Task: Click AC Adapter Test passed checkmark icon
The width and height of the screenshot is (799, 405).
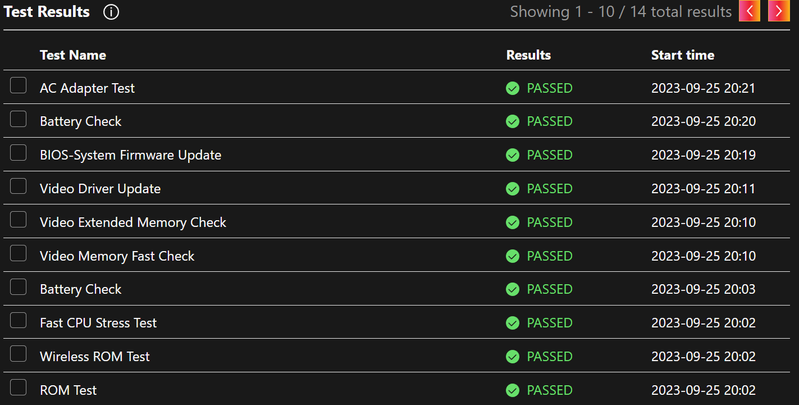Action: pos(513,88)
